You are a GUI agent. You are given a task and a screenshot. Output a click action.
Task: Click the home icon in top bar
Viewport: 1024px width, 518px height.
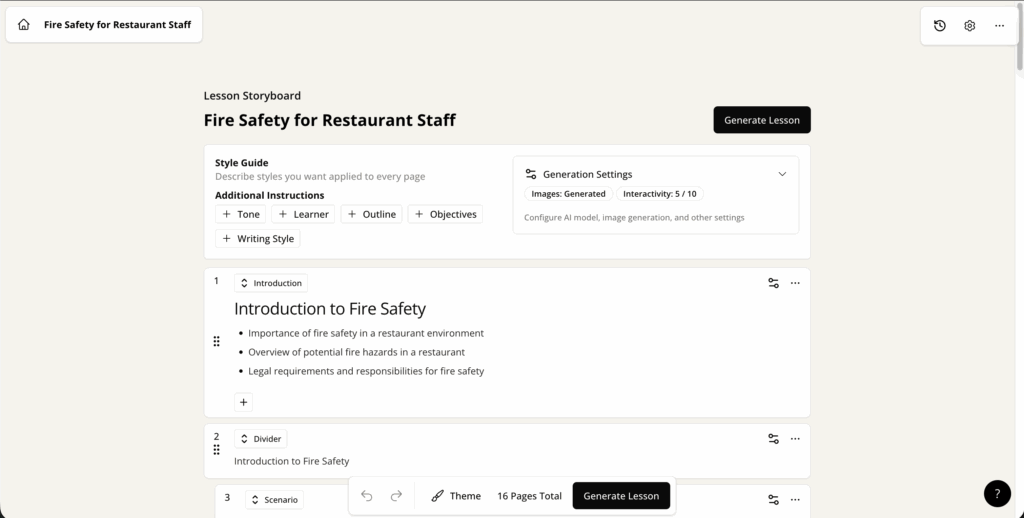pyautogui.click(x=24, y=25)
